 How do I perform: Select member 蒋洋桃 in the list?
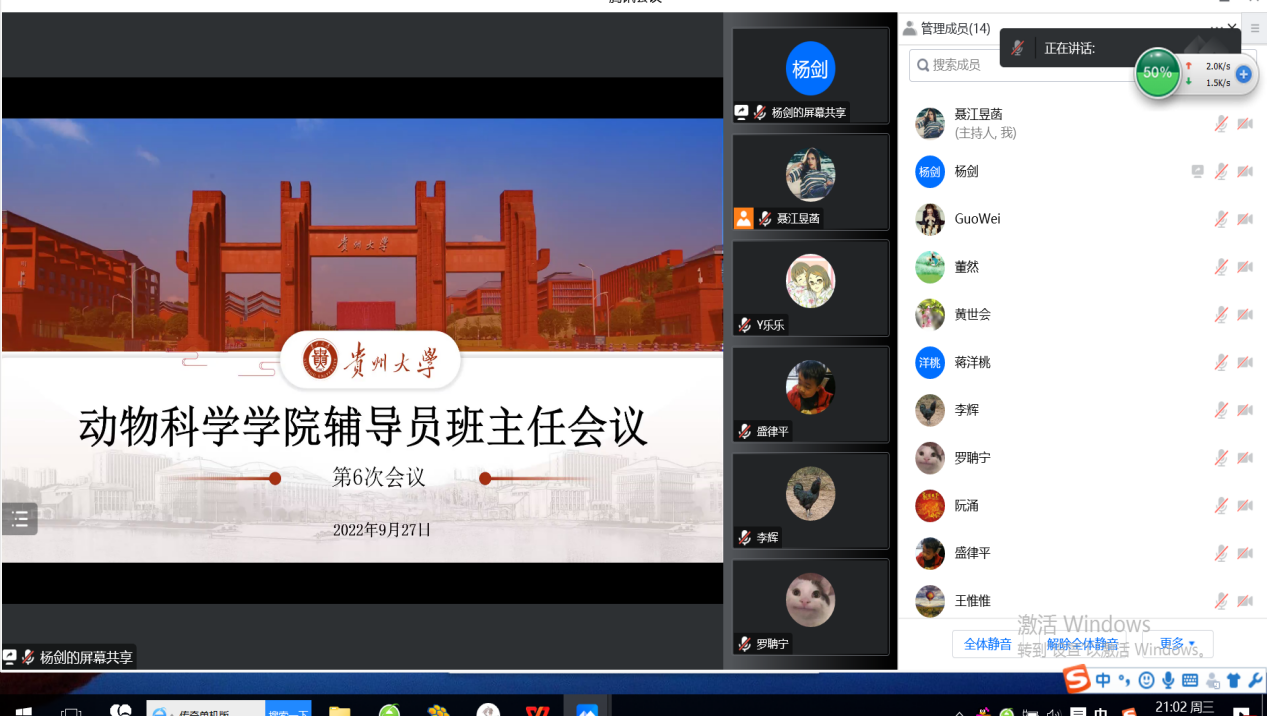pos(972,362)
